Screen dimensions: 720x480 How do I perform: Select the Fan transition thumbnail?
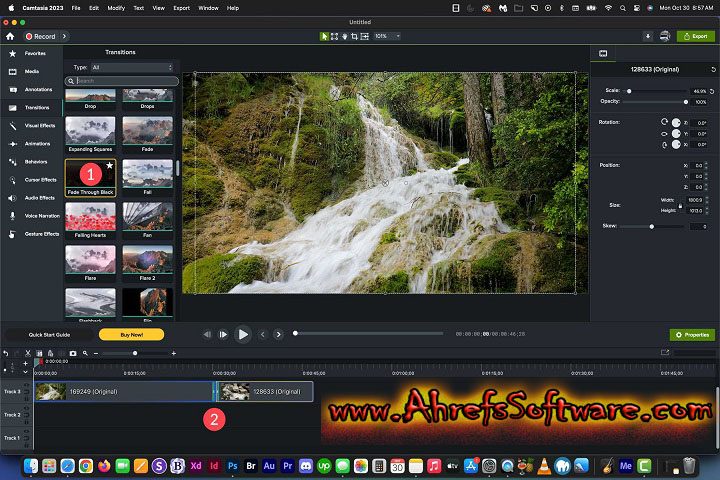pos(147,220)
